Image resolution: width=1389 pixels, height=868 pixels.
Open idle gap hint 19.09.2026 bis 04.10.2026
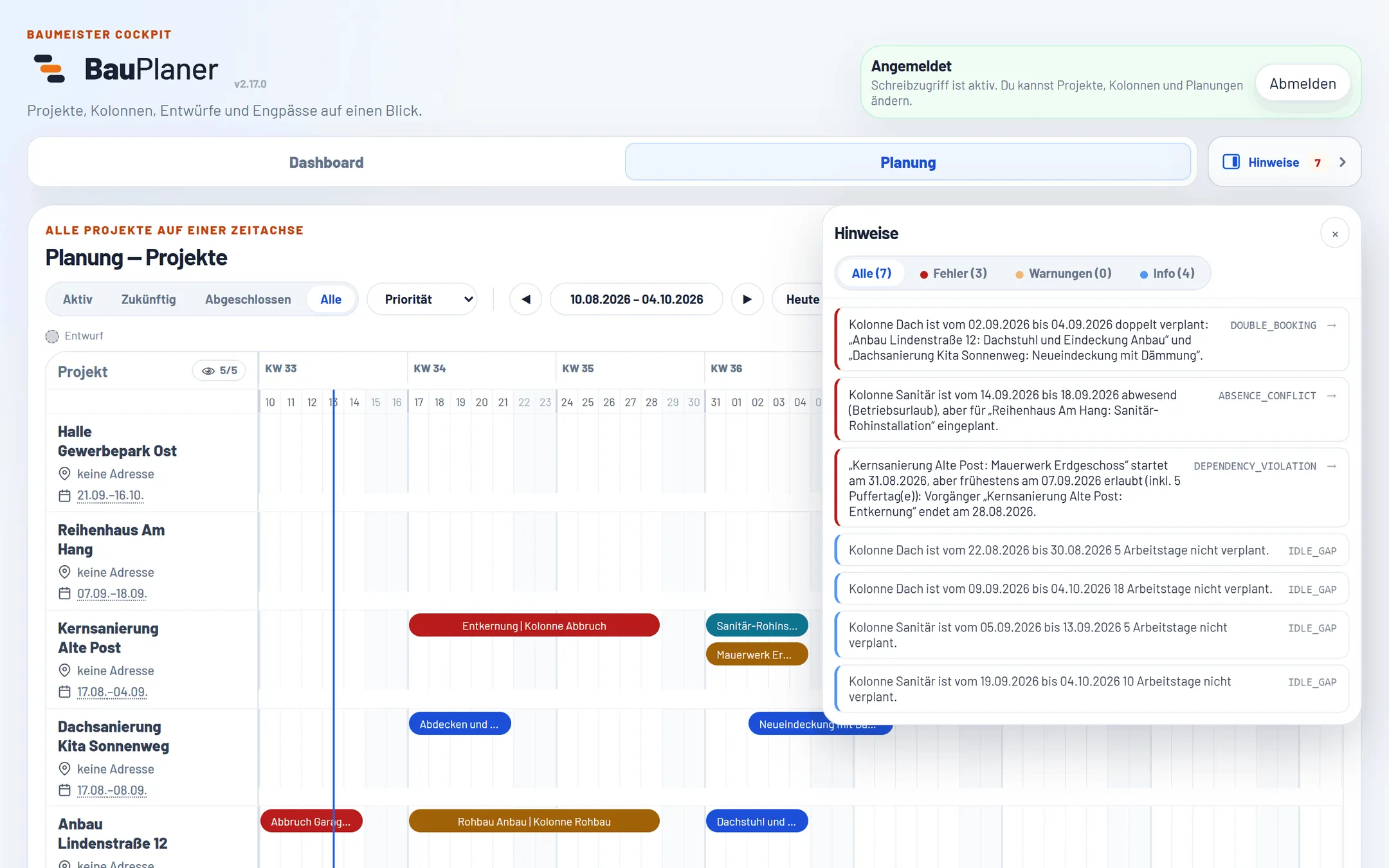(1092, 689)
